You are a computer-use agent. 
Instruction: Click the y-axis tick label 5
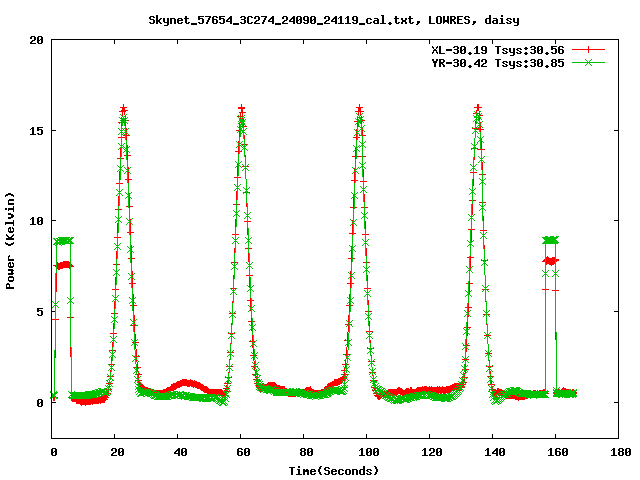pos(40,312)
